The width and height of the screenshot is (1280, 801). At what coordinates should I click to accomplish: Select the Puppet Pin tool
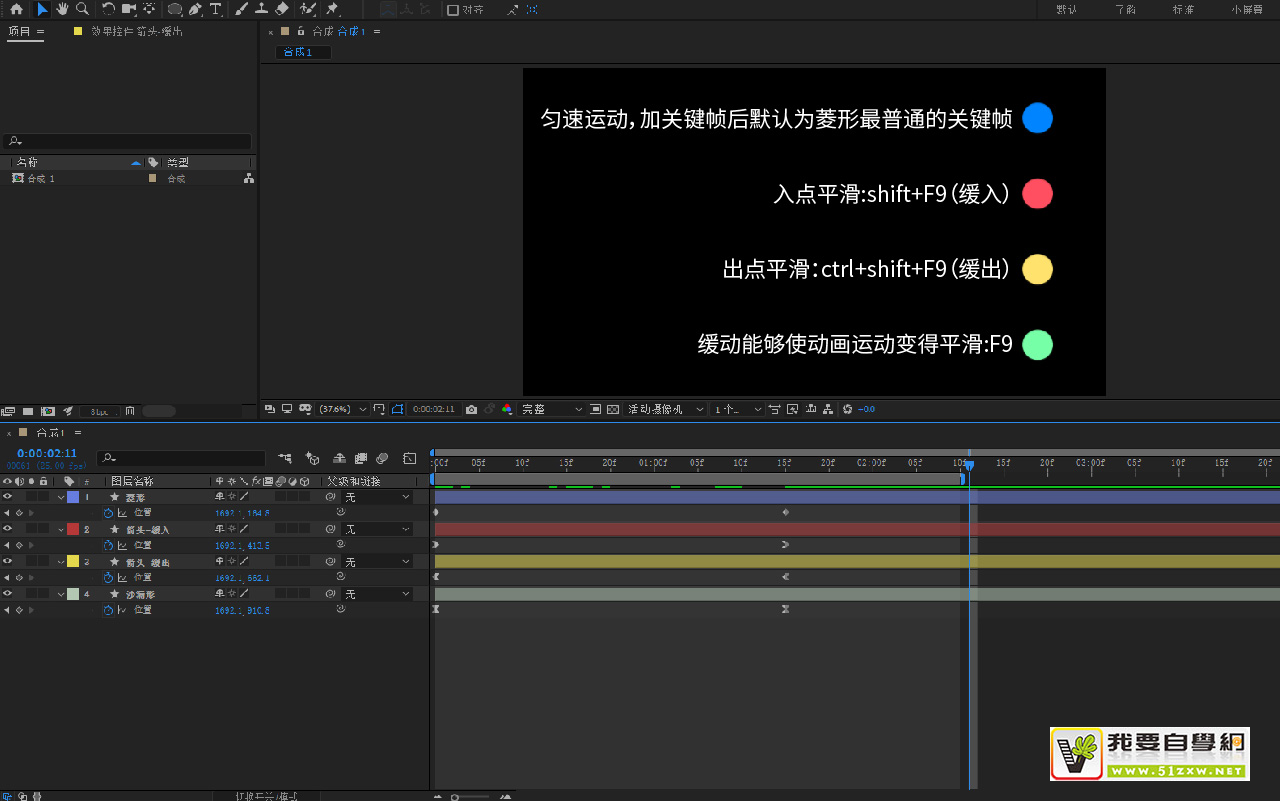click(332, 9)
